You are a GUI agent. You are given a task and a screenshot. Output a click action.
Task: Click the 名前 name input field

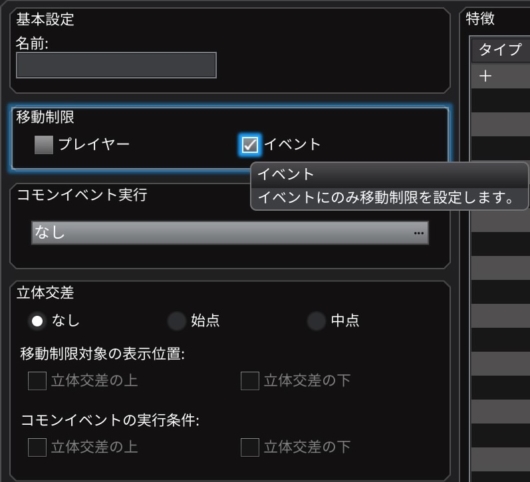116,65
